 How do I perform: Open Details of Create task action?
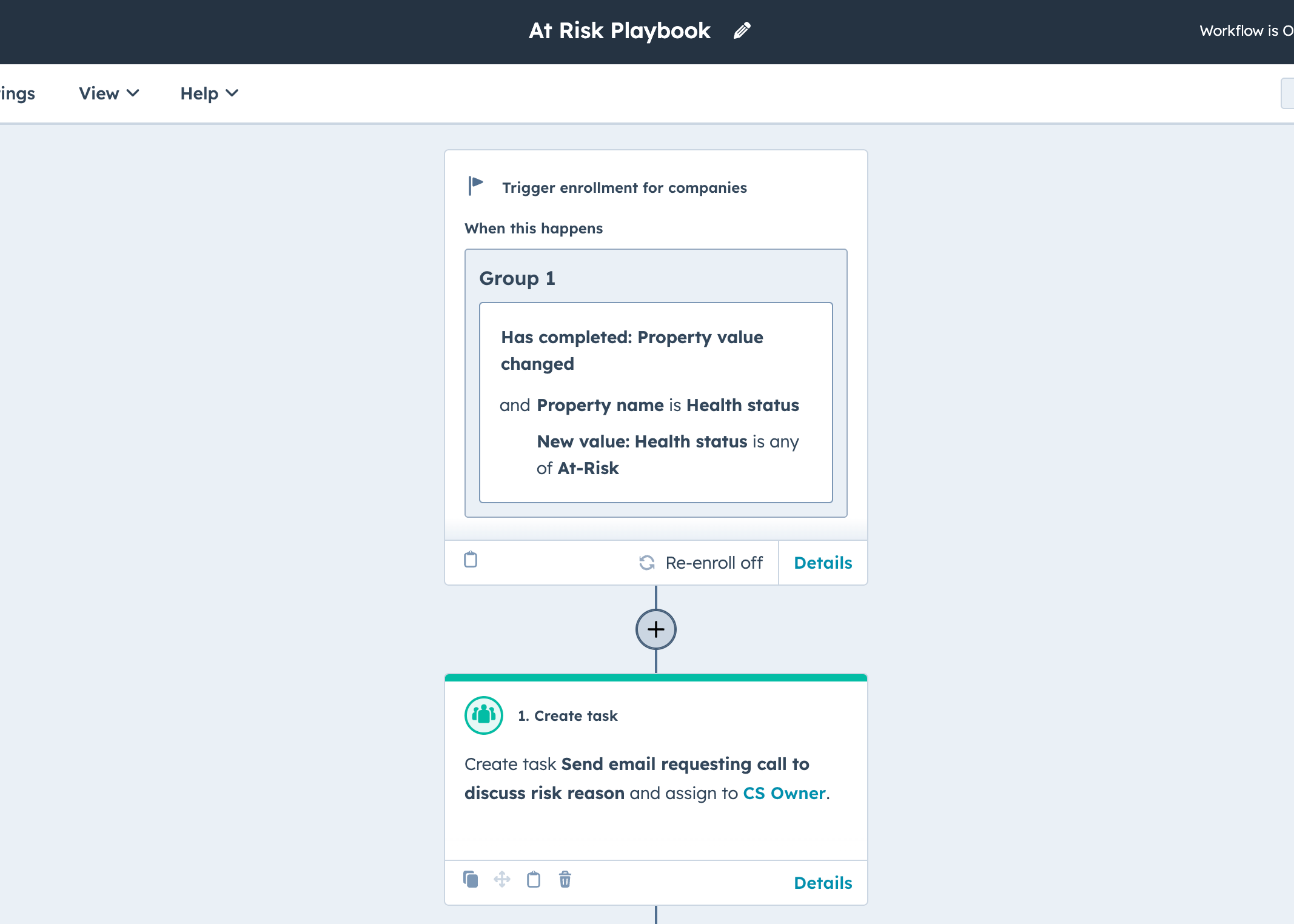[823, 883]
